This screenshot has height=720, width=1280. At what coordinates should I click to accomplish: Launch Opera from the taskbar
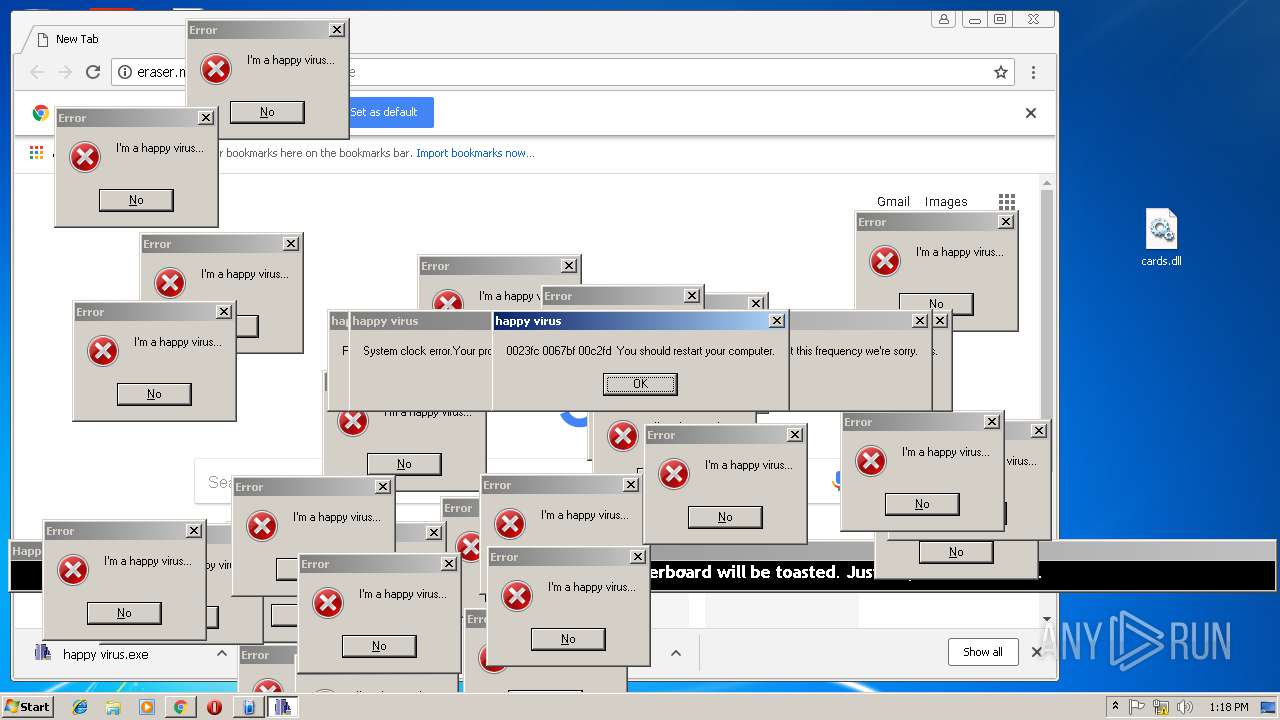214,707
